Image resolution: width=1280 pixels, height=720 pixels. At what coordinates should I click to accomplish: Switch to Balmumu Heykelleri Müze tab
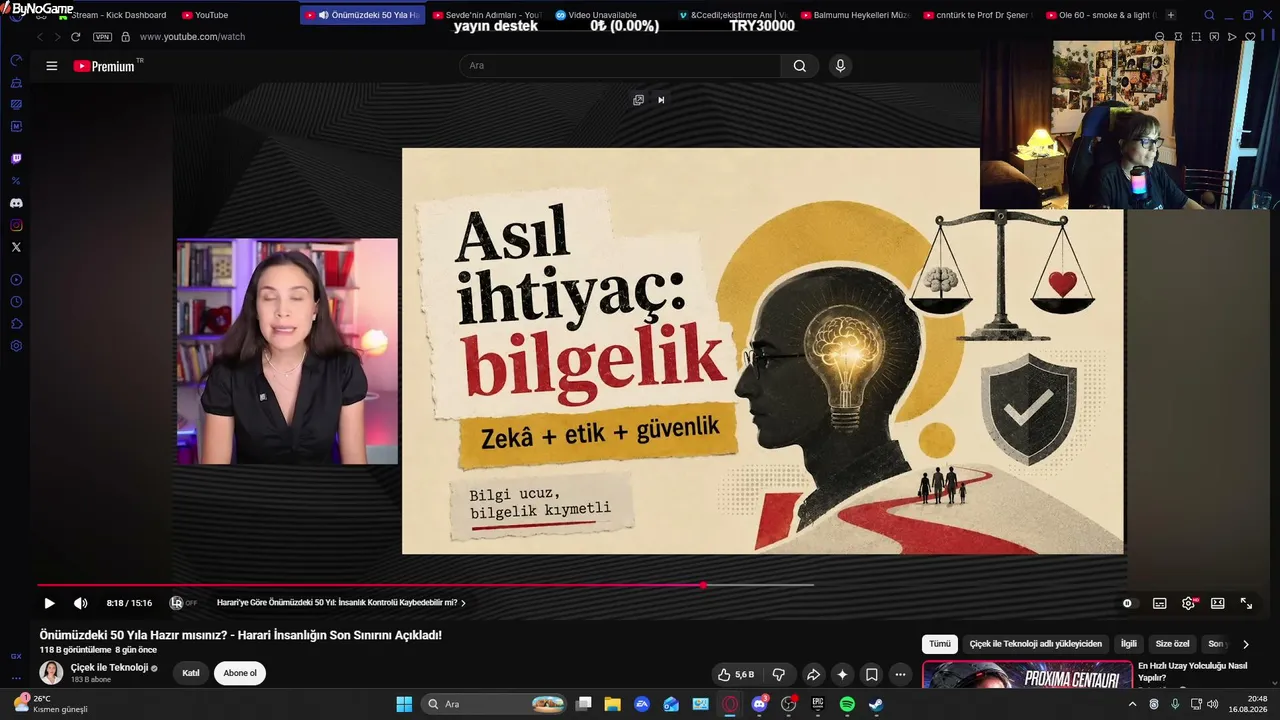857,15
